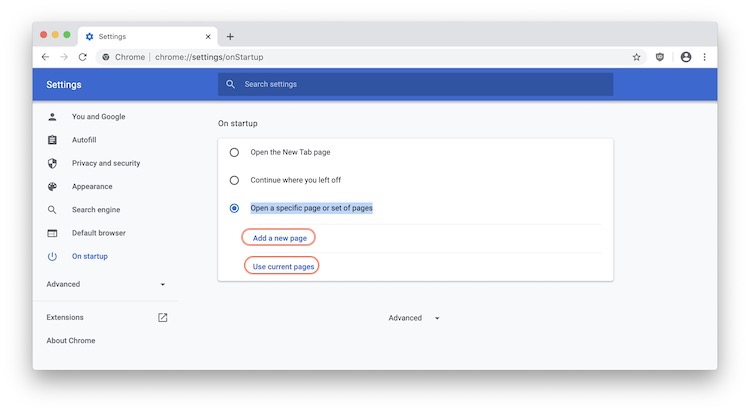Click the On startup power icon

click(52, 257)
